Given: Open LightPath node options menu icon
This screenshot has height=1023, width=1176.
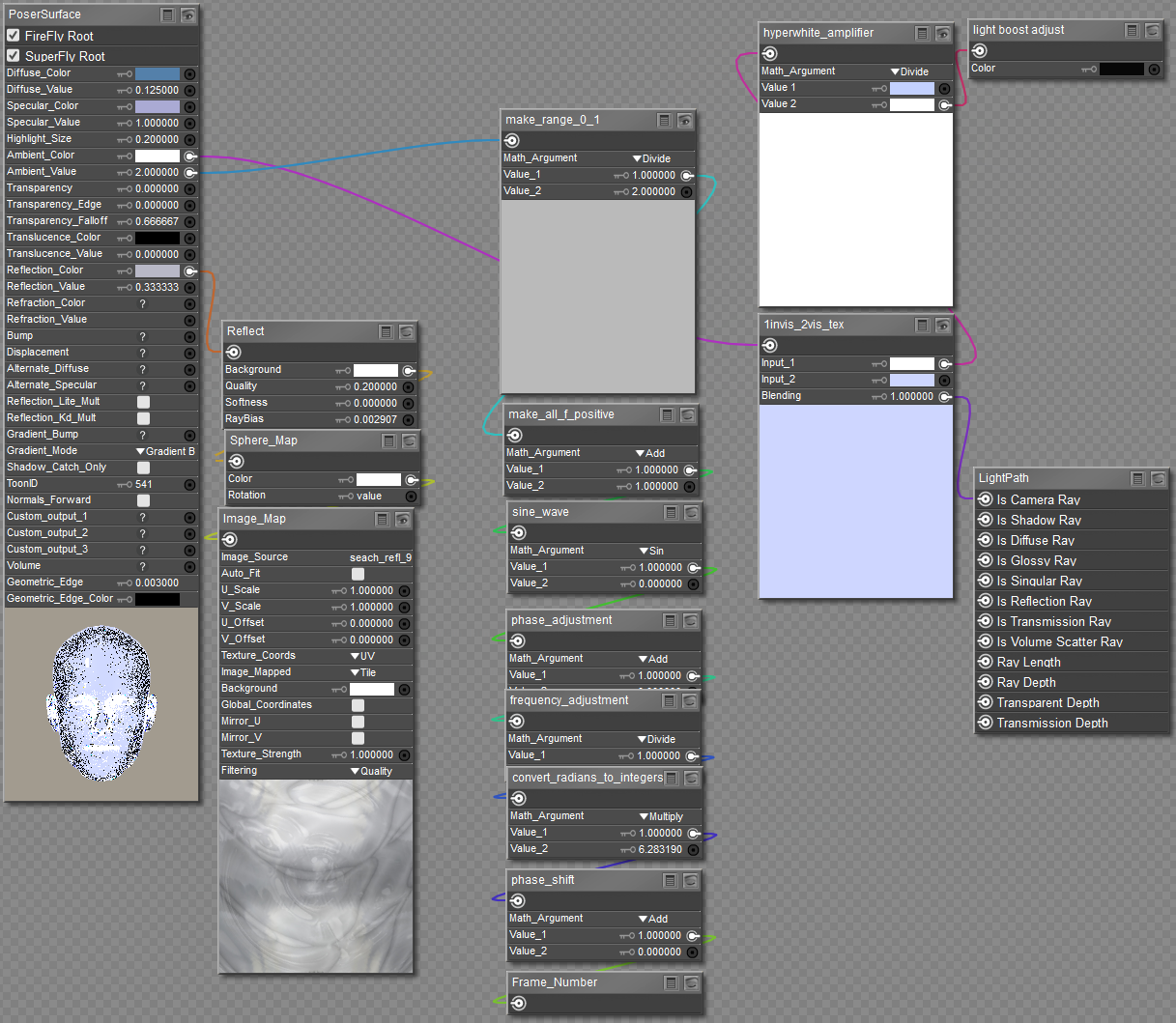Looking at the screenshot, I should point(1138,479).
